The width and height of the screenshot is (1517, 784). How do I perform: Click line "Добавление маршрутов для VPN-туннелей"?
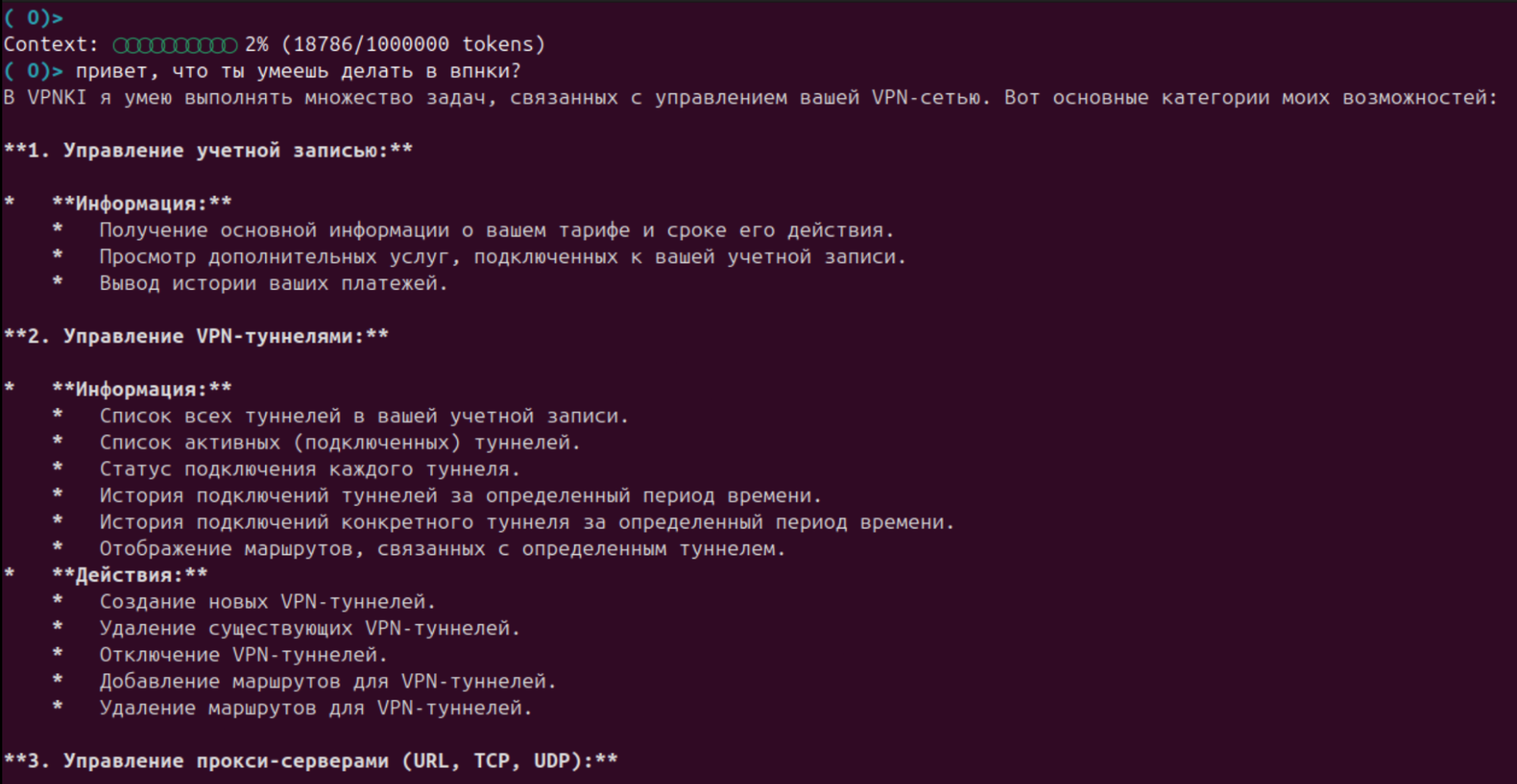click(328, 682)
